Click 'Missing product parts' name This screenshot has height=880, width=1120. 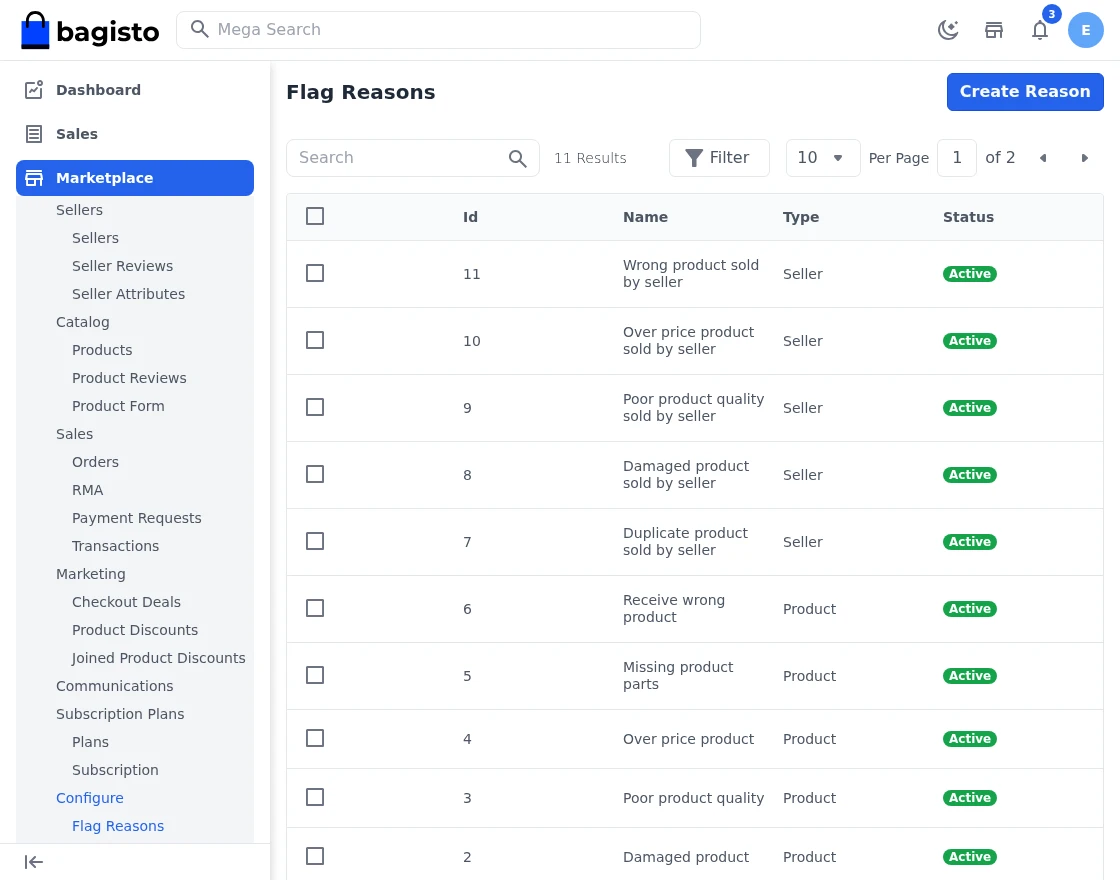point(678,676)
